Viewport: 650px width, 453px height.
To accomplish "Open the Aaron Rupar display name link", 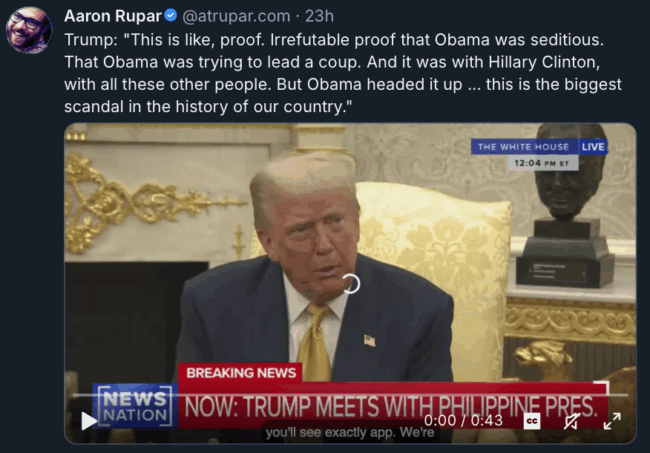I will (113, 16).
